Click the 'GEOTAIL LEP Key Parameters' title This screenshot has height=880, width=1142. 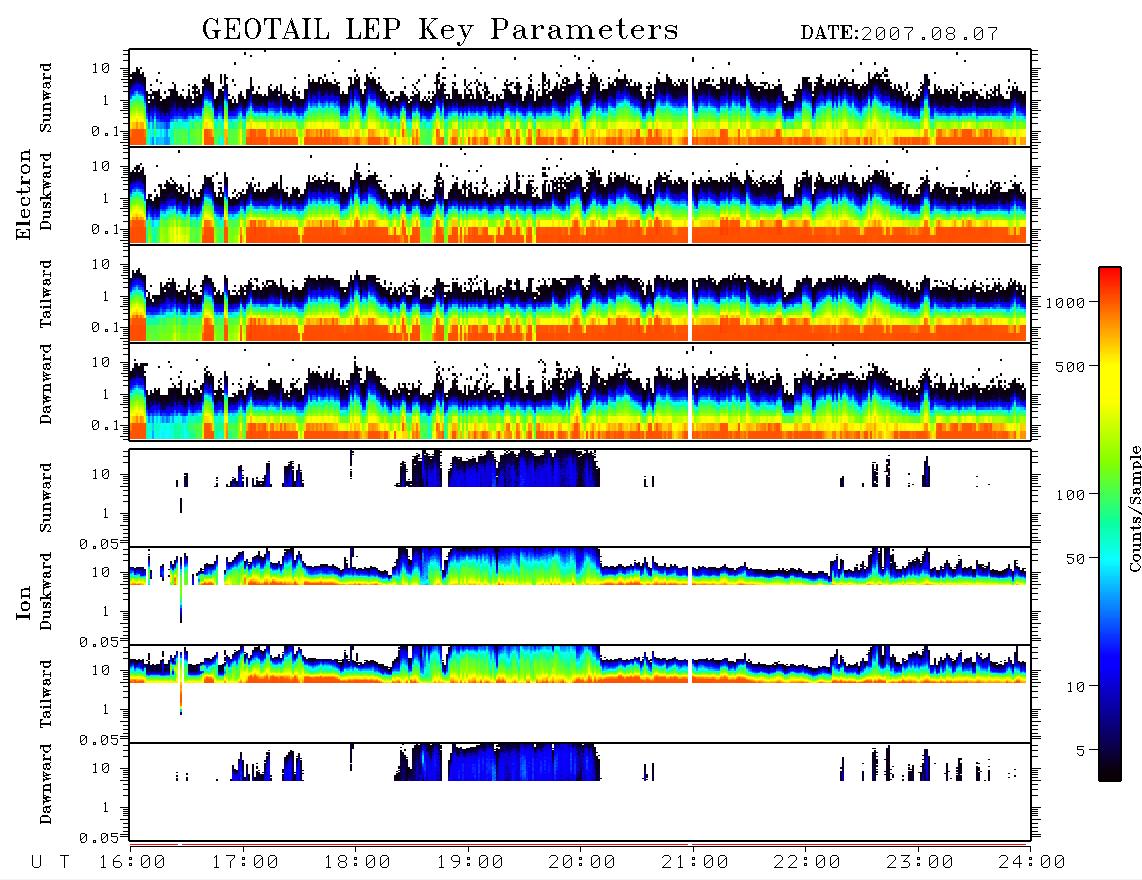click(x=440, y=29)
